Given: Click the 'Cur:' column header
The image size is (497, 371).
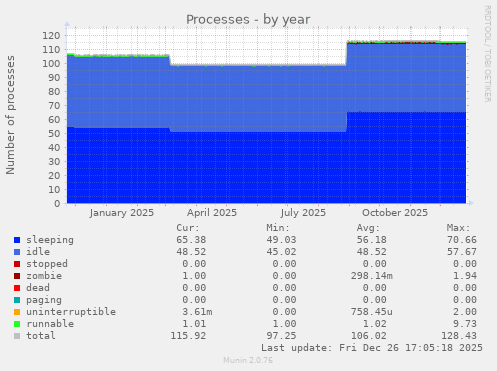Looking at the screenshot, I should click(188, 228).
